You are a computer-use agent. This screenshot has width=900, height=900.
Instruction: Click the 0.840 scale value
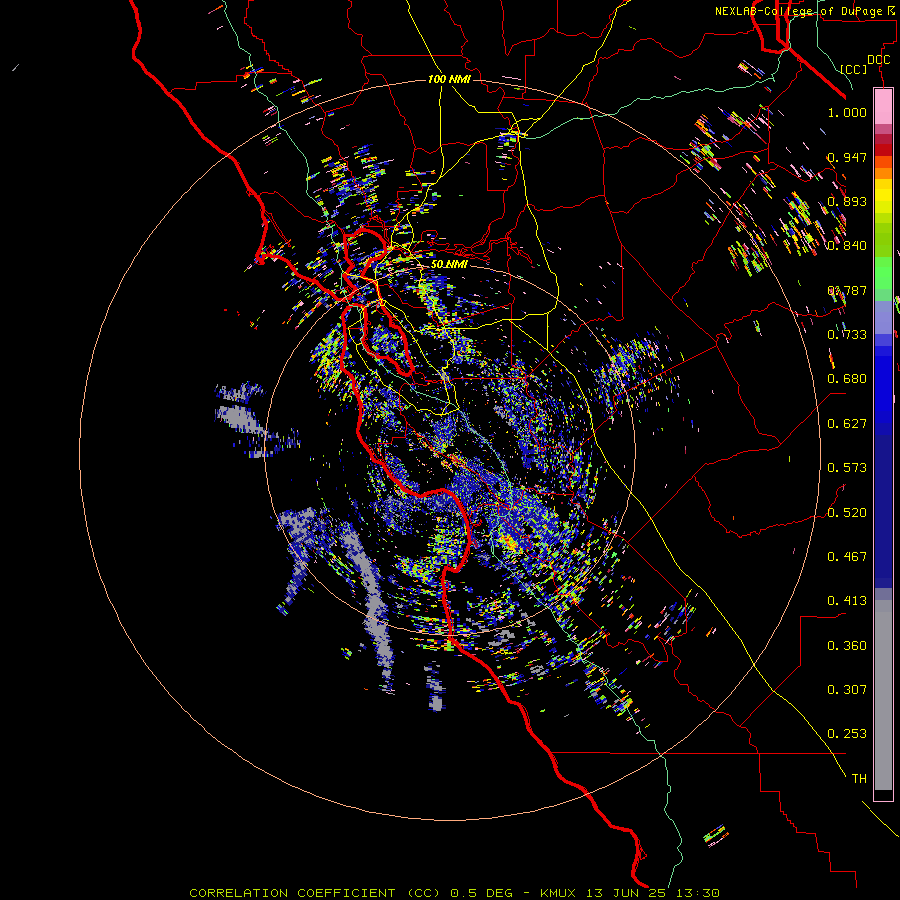847,246
